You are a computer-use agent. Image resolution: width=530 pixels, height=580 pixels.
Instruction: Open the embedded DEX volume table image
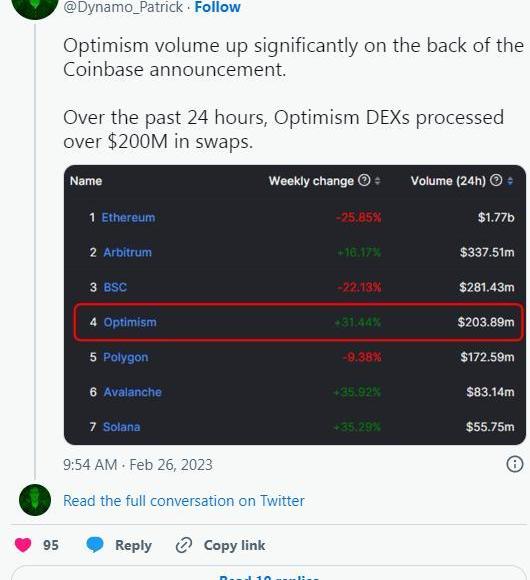295,305
